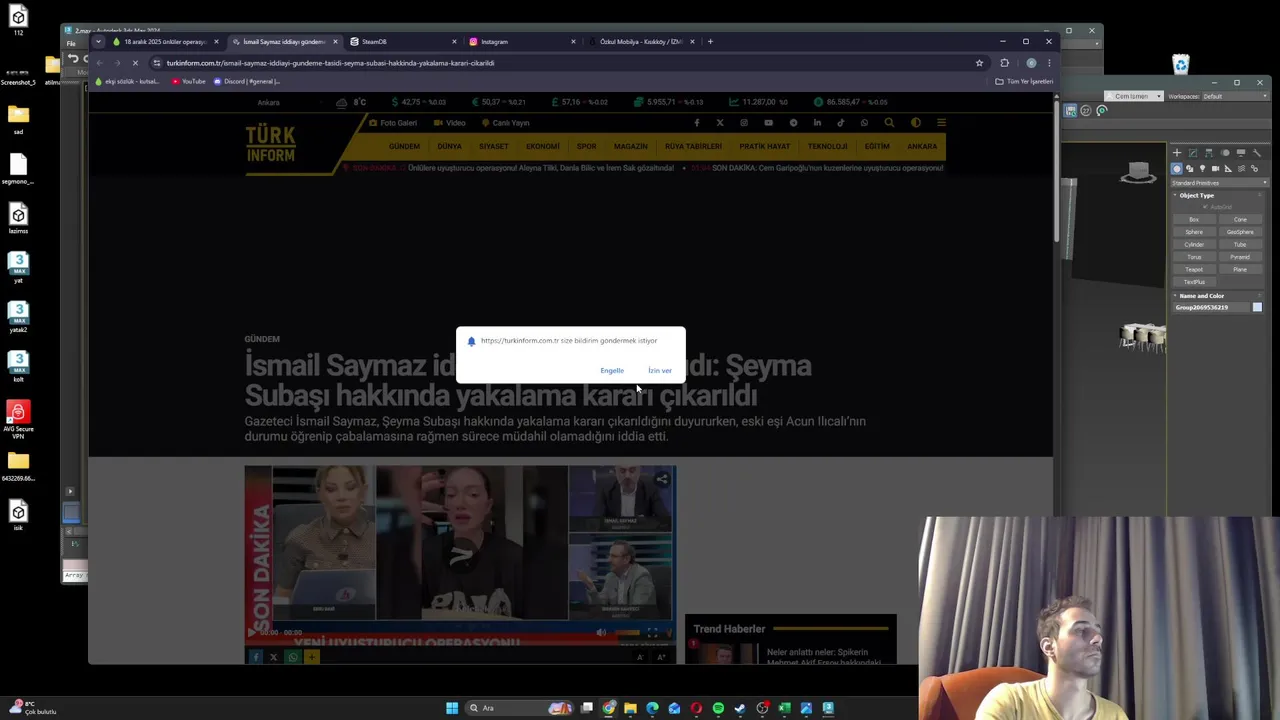1280x720 pixels.
Task: Toggle the site dark mode icon
Action: [916, 123]
